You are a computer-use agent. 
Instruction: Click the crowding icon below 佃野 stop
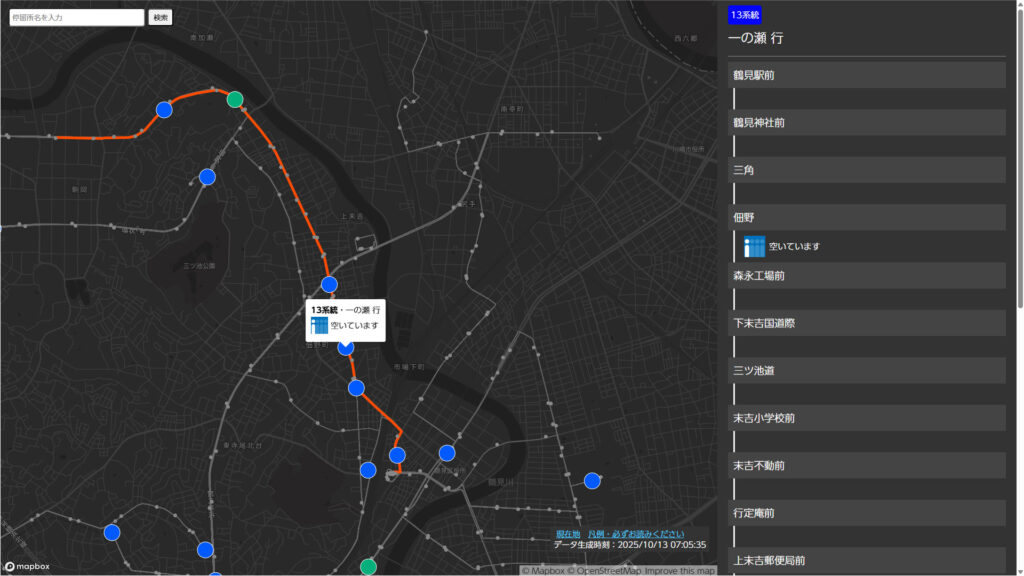click(x=754, y=246)
